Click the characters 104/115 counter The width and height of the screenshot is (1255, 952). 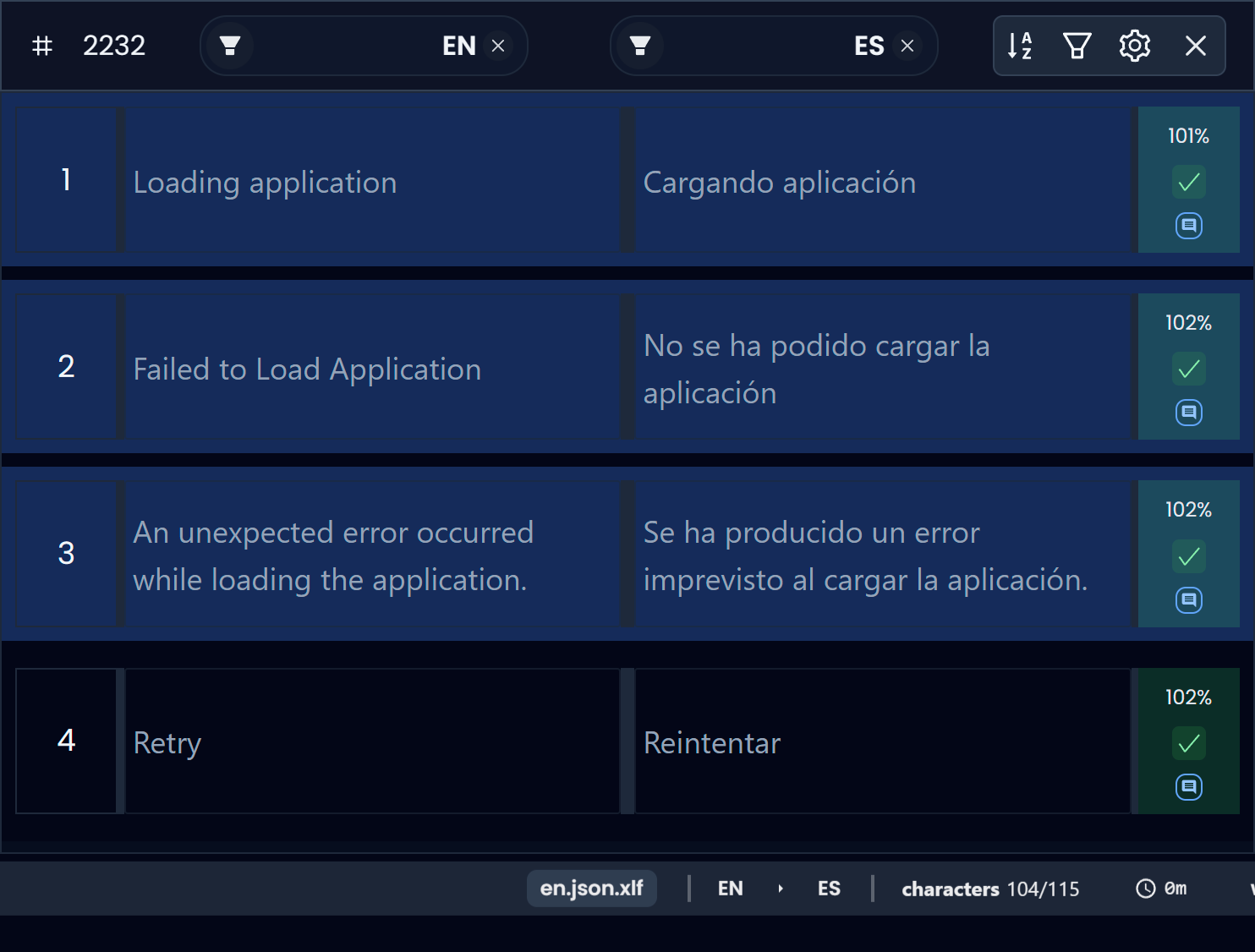pos(990,889)
